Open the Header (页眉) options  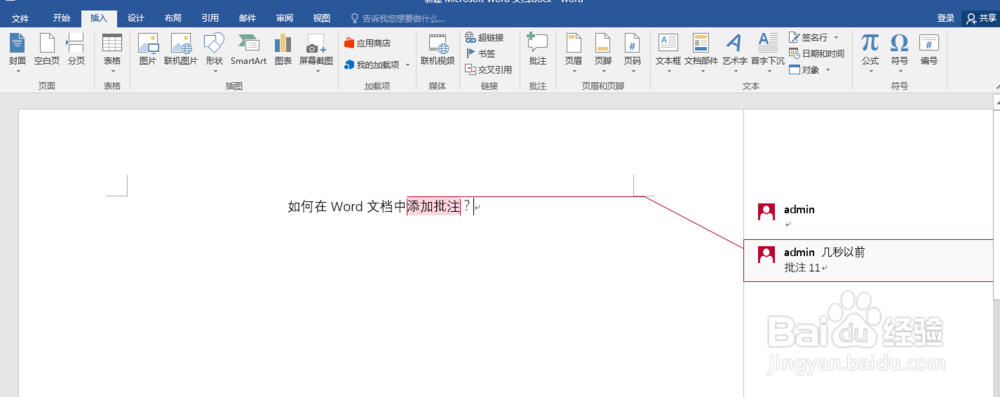(x=573, y=52)
